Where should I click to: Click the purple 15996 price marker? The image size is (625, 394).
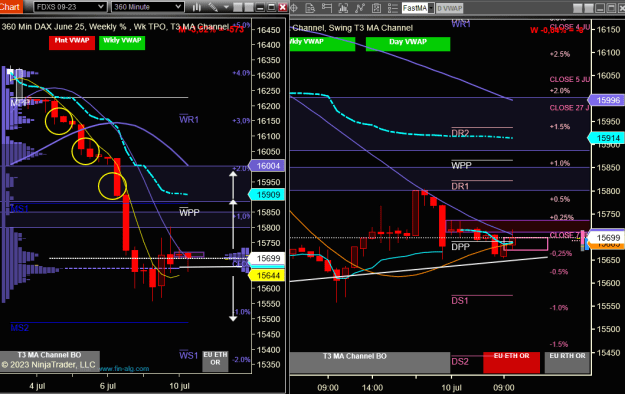click(606, 100)
